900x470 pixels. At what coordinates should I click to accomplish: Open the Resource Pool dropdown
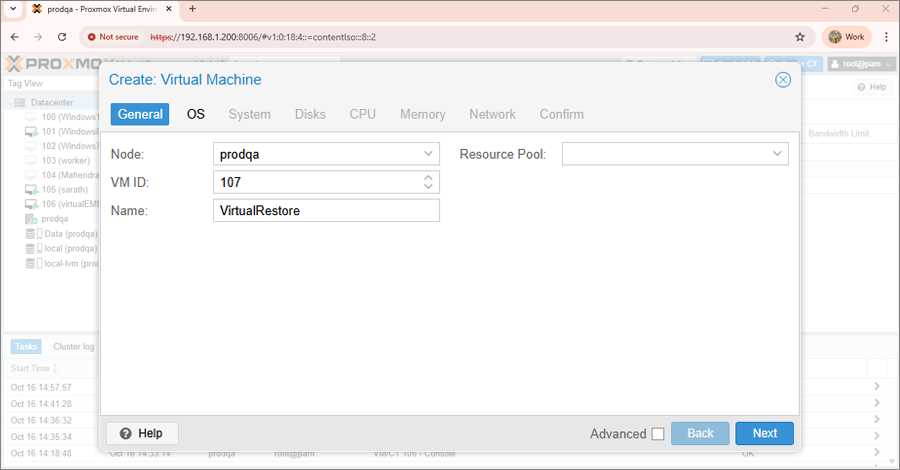(777, 154)
